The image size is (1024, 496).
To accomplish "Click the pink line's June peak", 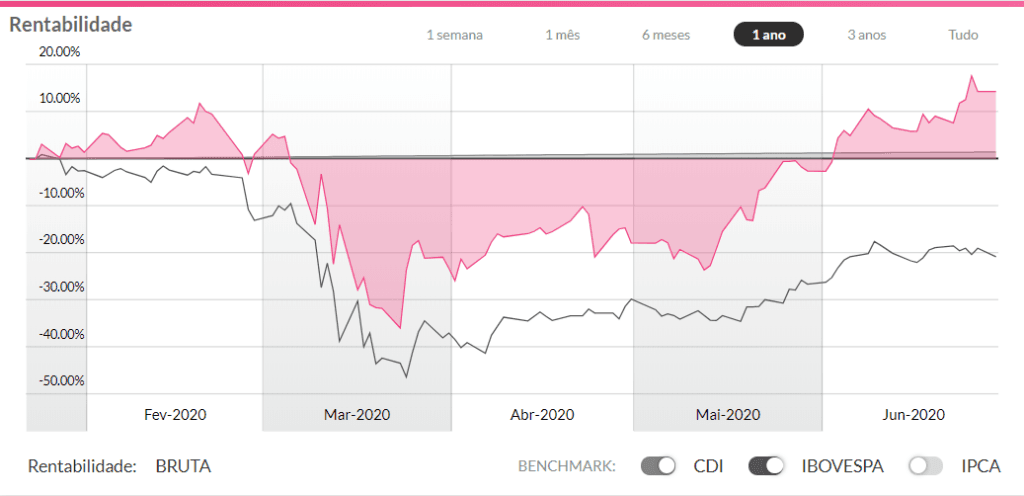I will pyautogui.click(x=971, y=76).
